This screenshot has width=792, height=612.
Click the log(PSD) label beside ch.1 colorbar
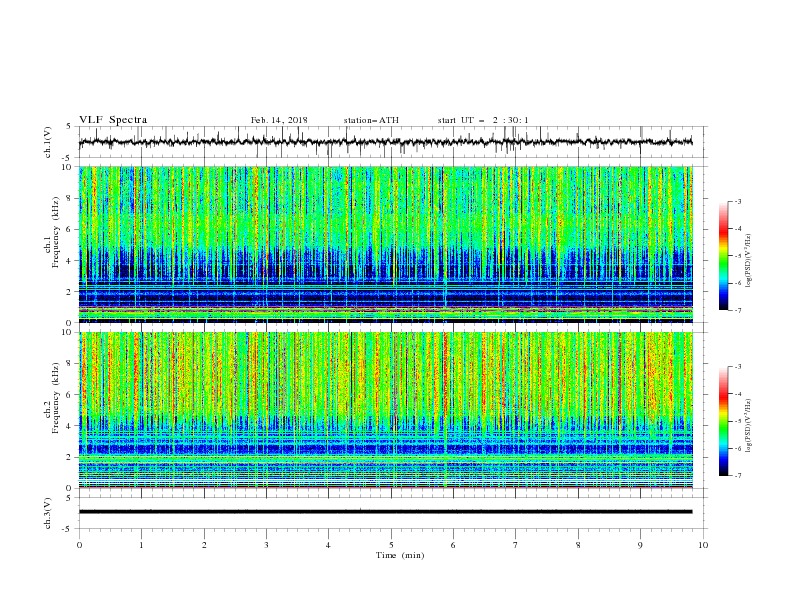pos(749,261)
